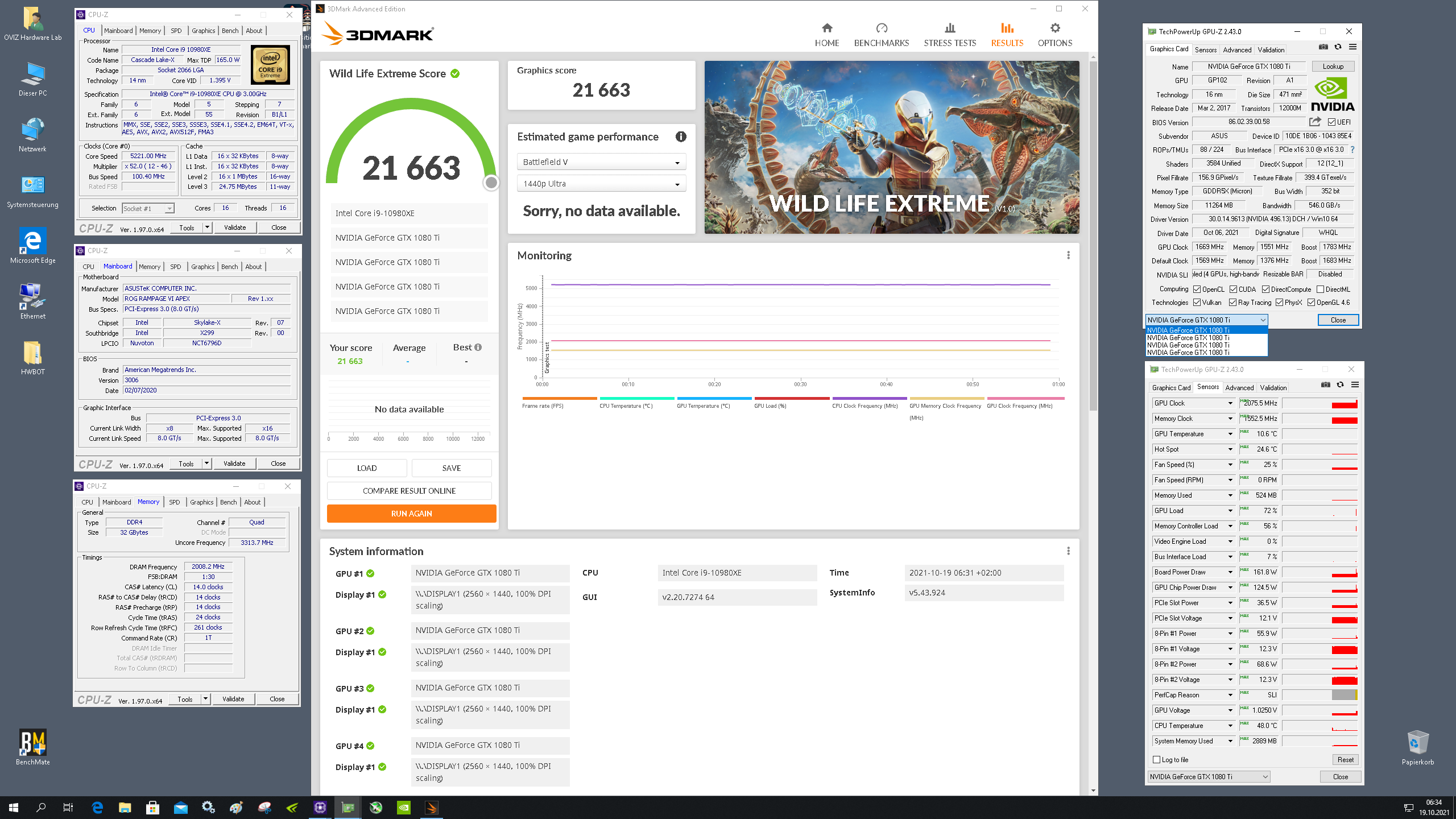
Task: Take a screenshot in upper GPU-Z window
Action: [1323, 47]
